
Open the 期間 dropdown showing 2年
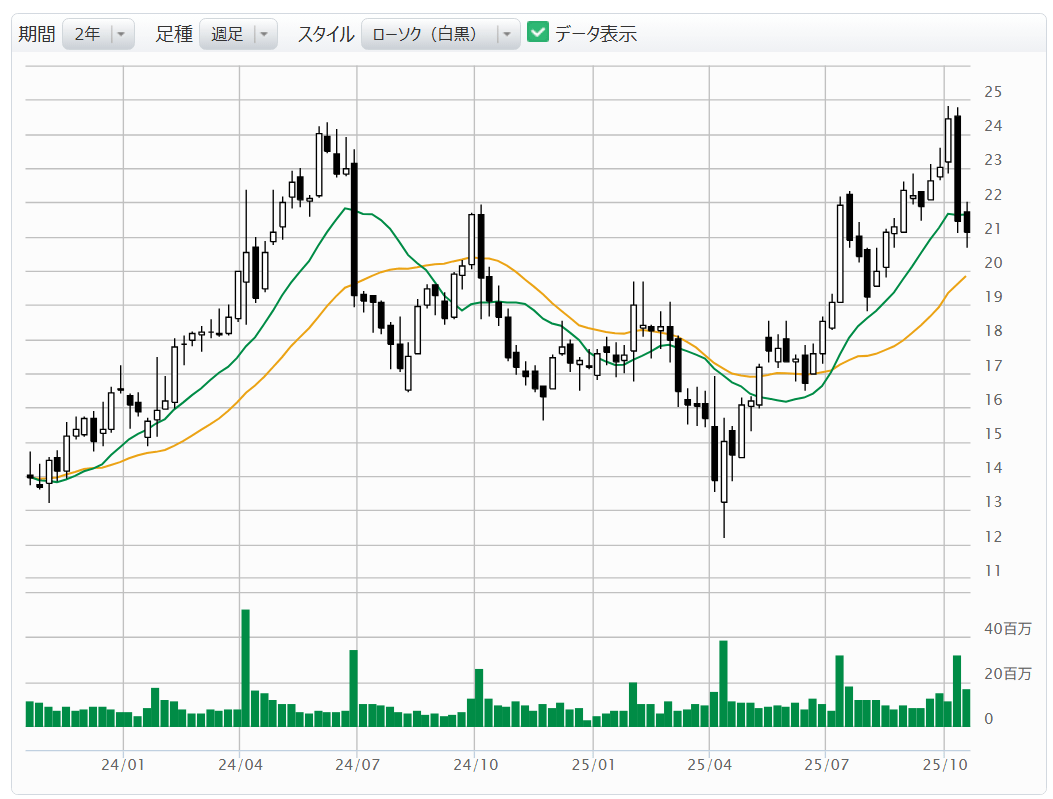(98, 34)
